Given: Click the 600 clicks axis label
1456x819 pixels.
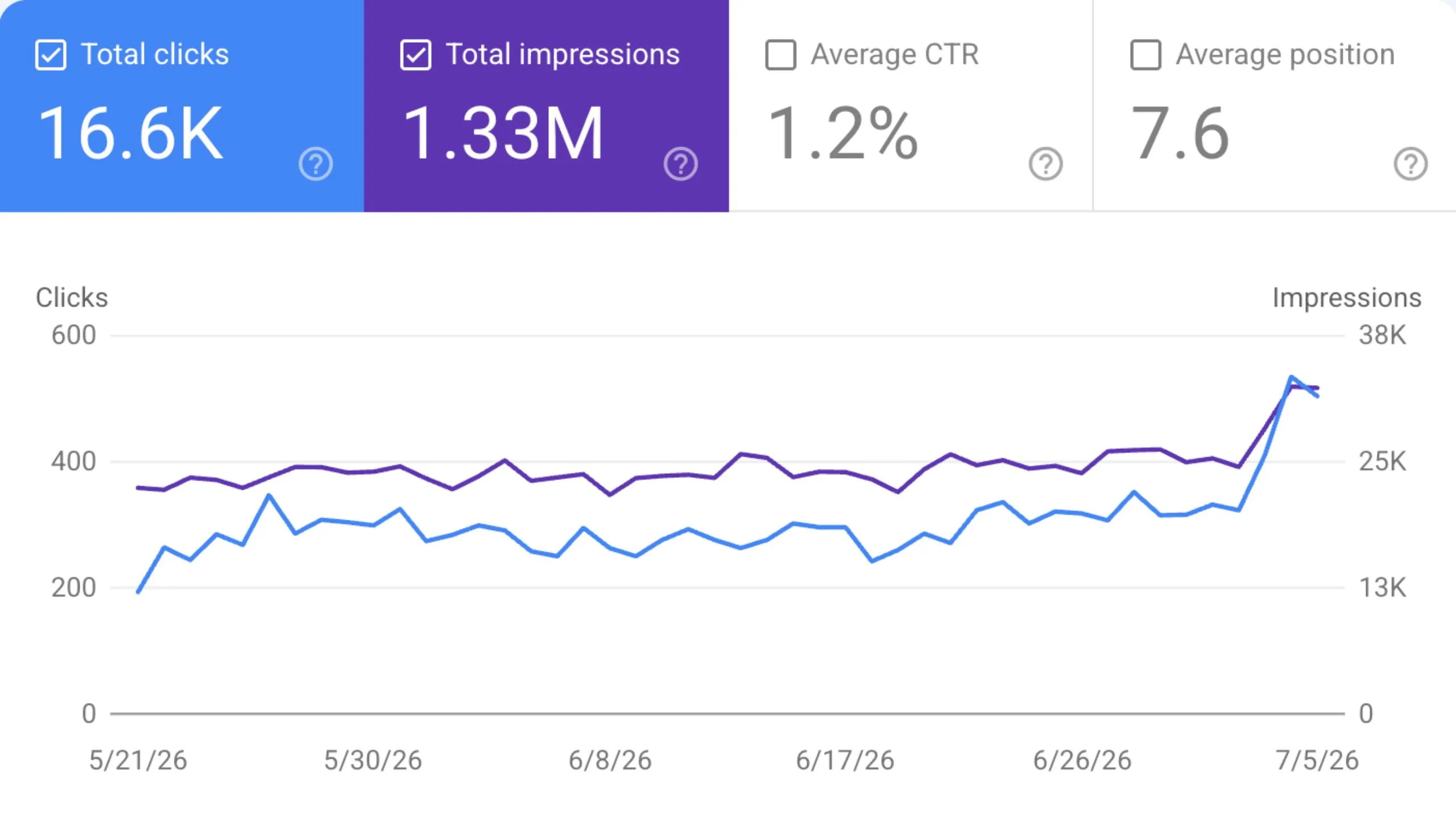Looking at the screenshot, I should [73, 335].
